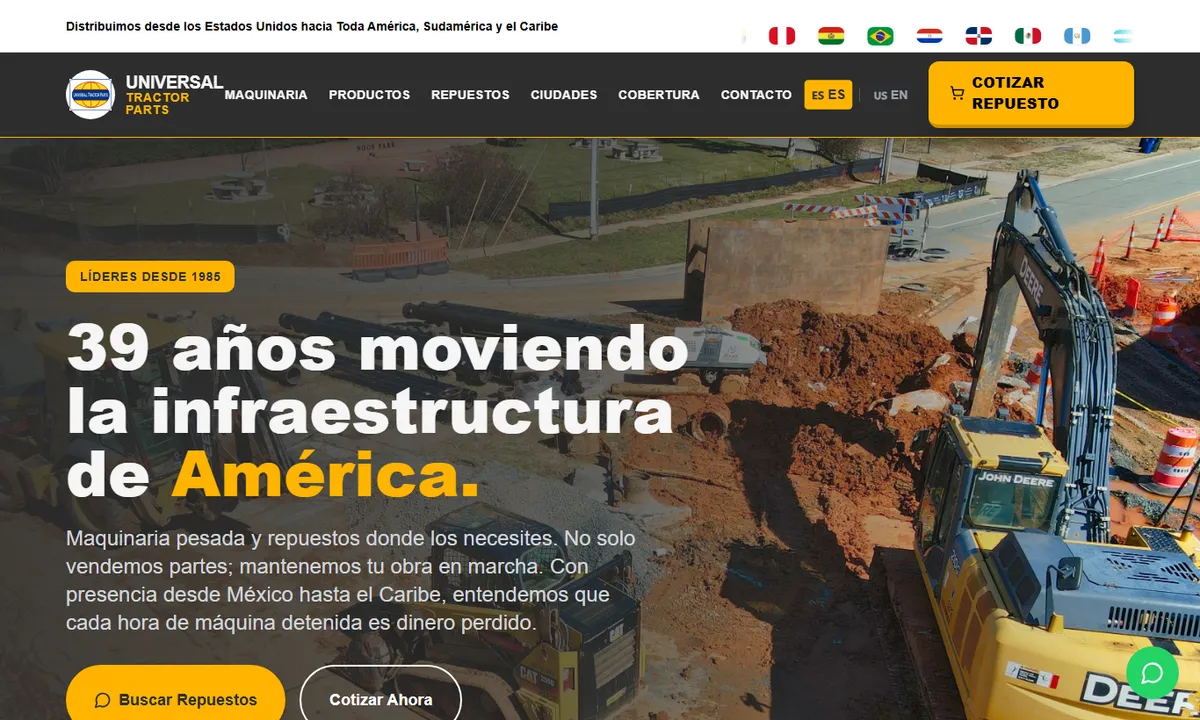Select the Brazil flag icon
Screen dimensions: 1200x720
(x=880, y=36)
